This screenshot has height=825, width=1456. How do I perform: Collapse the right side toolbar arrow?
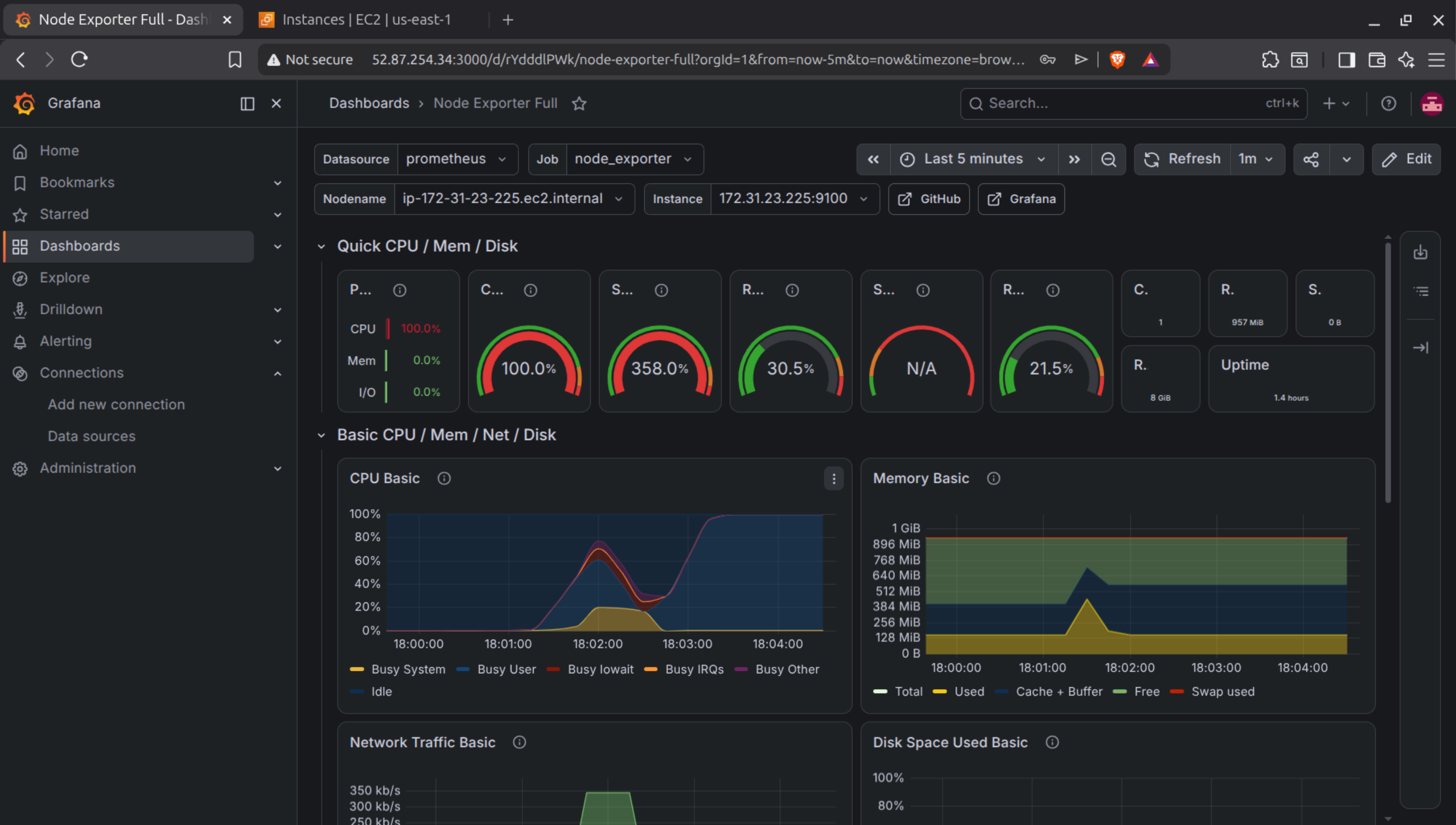point(1420,348)
